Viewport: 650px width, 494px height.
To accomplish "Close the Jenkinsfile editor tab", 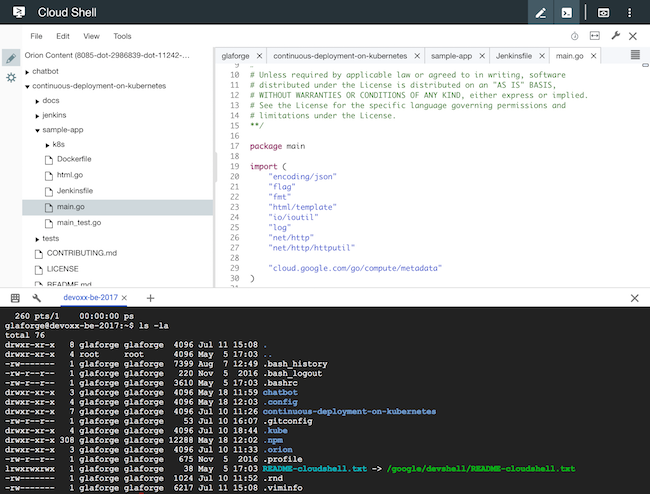I will tap(542, 56).
